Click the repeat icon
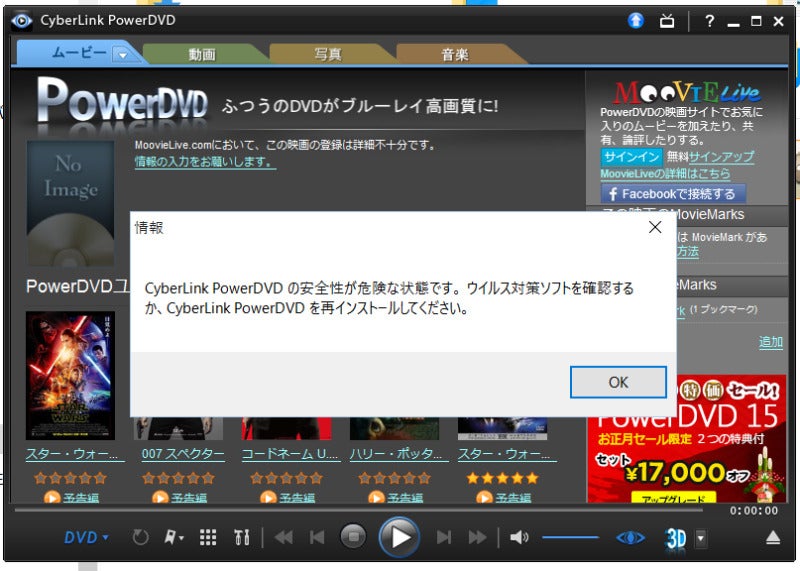 [140, 537]
